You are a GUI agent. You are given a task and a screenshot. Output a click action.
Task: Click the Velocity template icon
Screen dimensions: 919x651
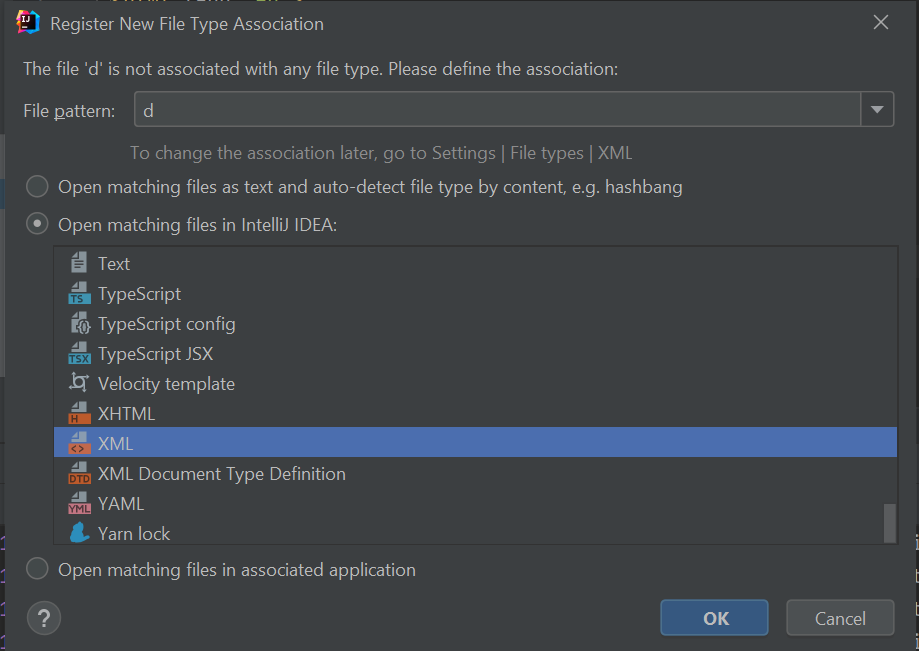[79, 383]
